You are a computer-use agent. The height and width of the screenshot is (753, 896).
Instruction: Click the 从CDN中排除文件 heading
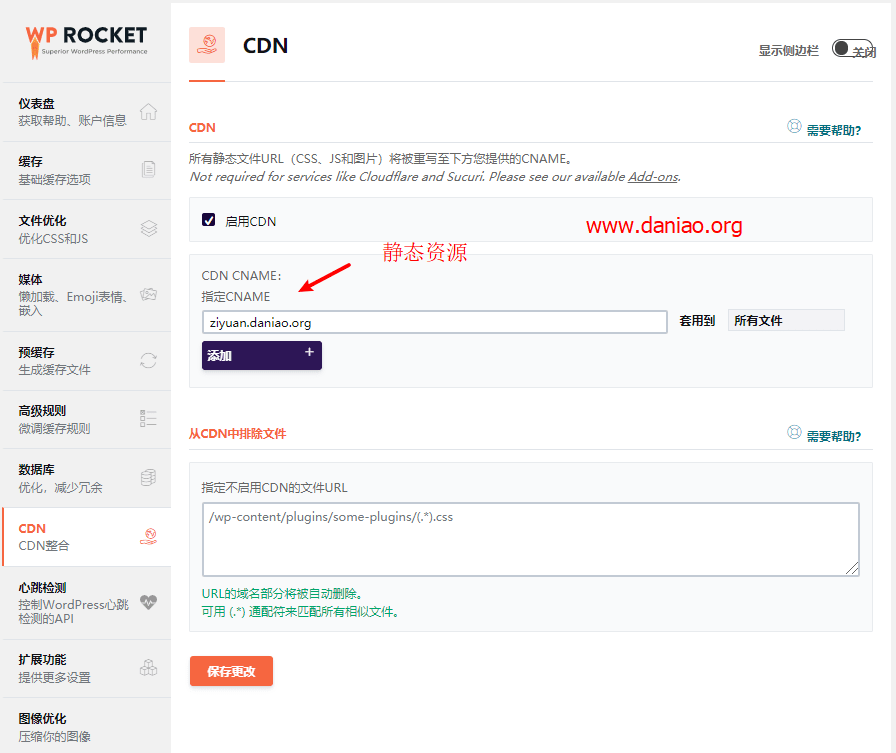pos(237,434)
